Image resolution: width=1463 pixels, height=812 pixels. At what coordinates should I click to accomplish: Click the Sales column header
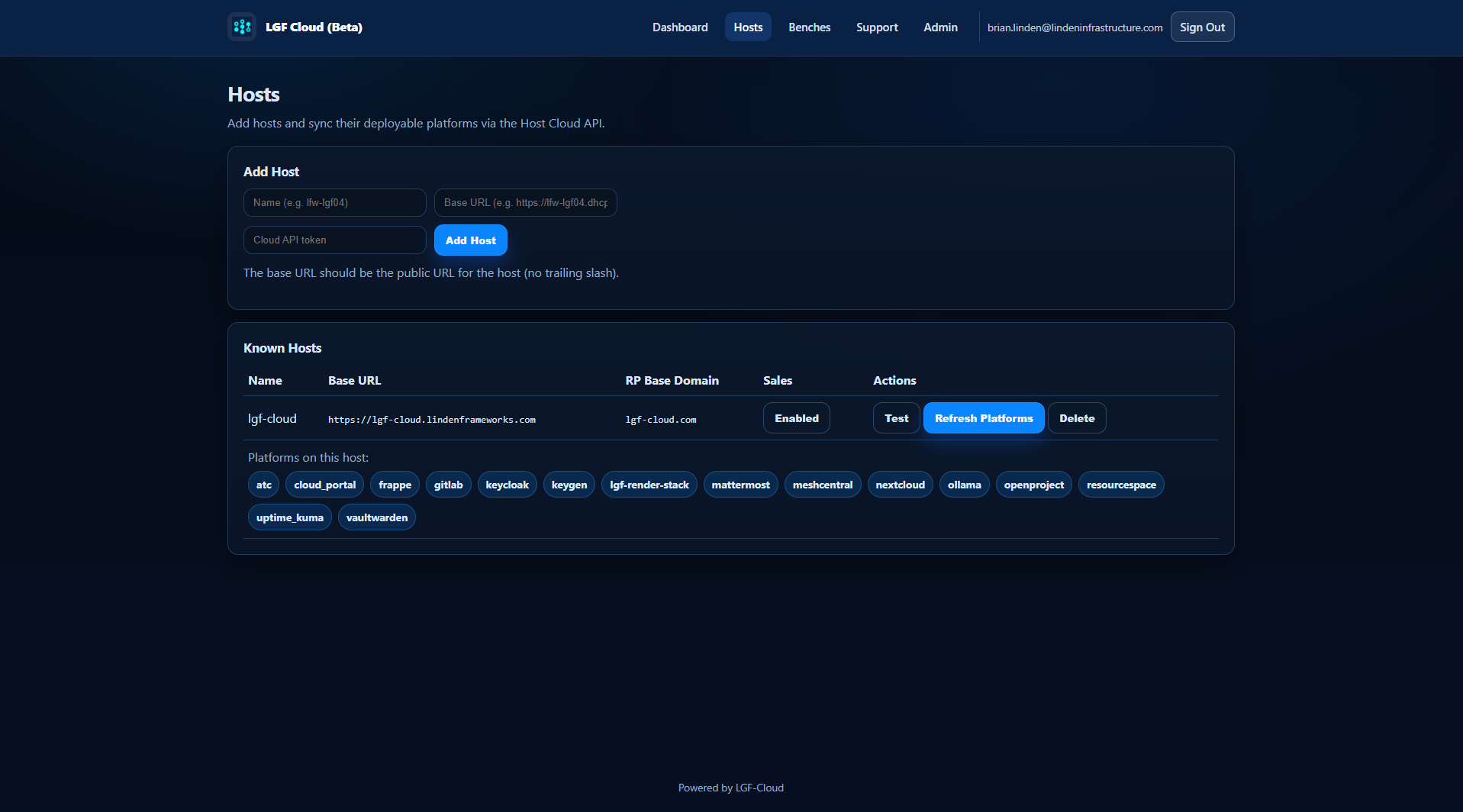tap(777, 380)
